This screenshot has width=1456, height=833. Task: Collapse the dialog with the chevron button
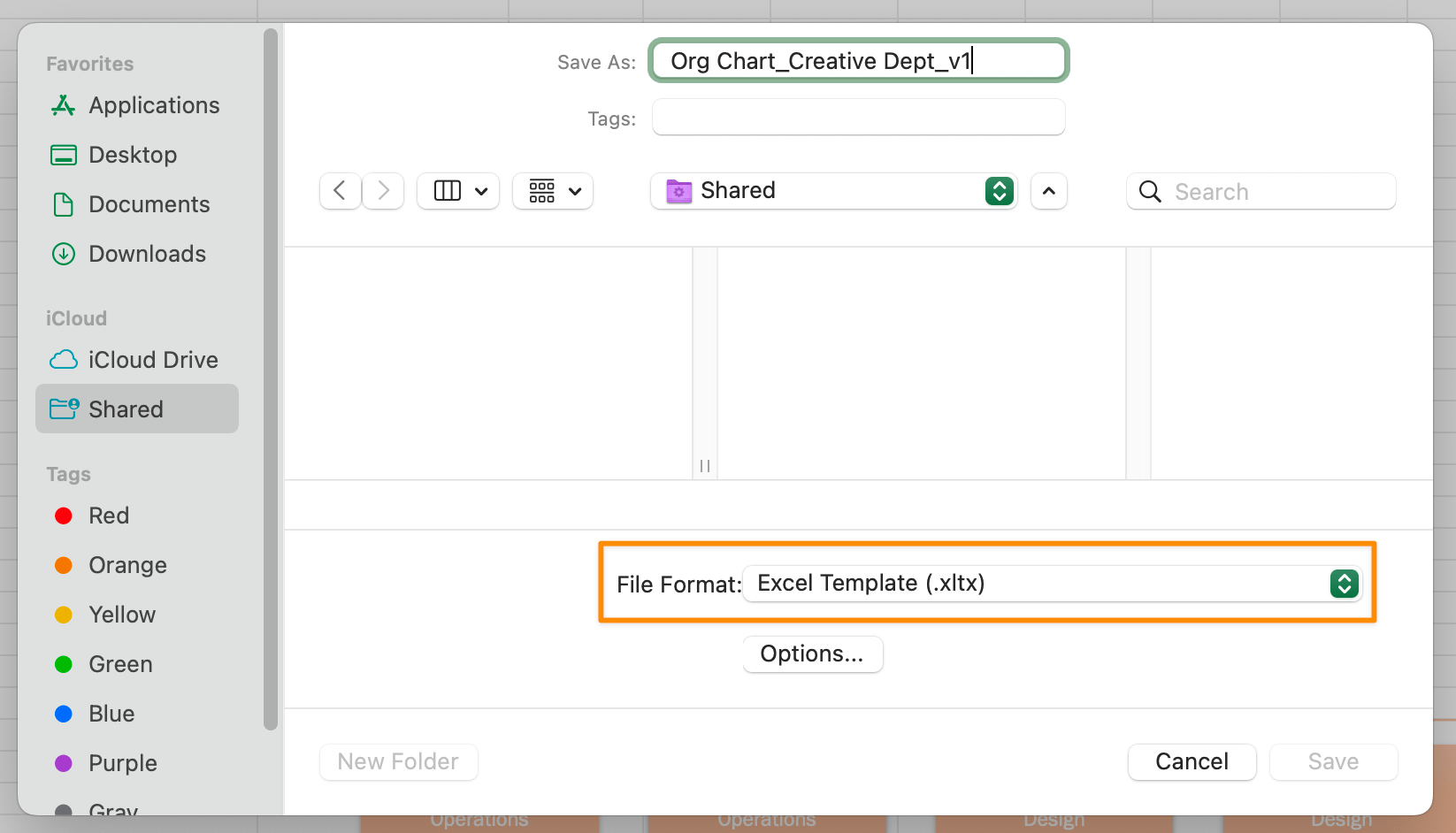pos(1049,191)
